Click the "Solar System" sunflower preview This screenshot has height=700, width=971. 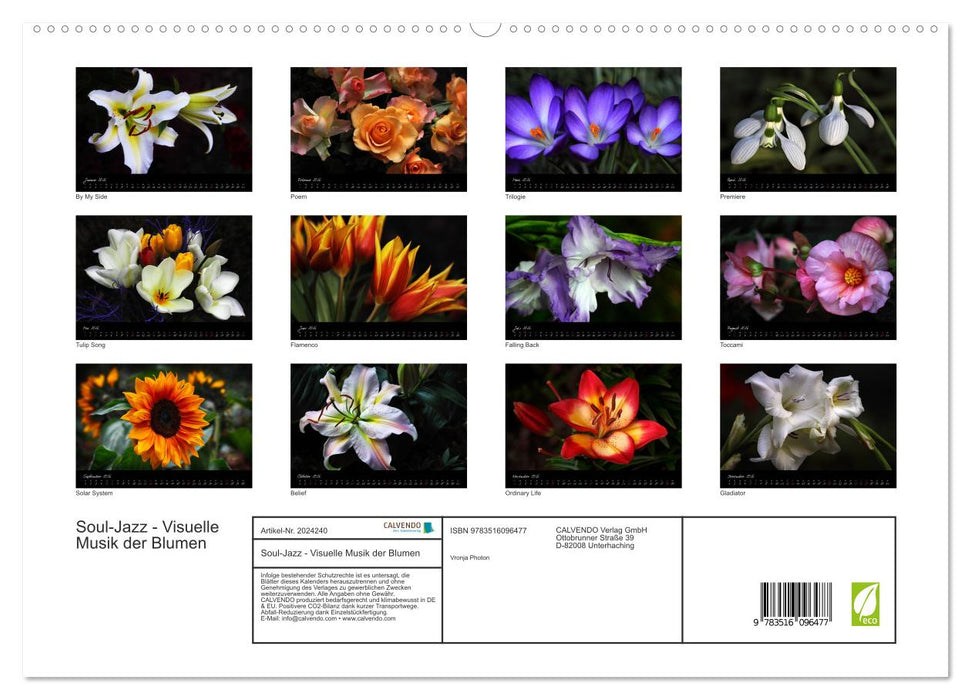click(x=163, y=425)
